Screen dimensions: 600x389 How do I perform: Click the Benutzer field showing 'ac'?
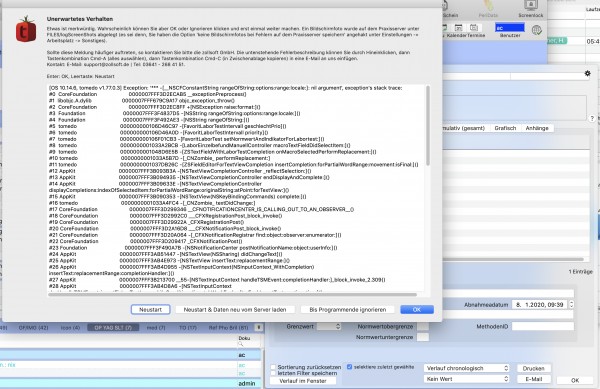(x=510, y=28)
